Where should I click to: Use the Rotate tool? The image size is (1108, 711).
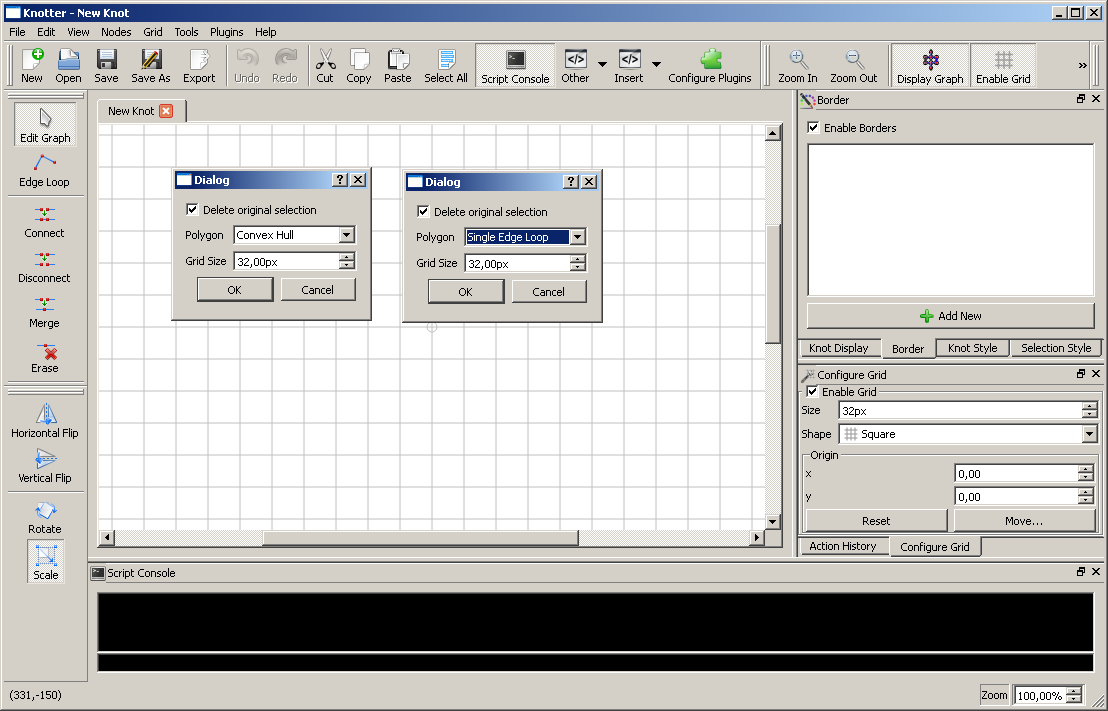[x=45, y=518]
